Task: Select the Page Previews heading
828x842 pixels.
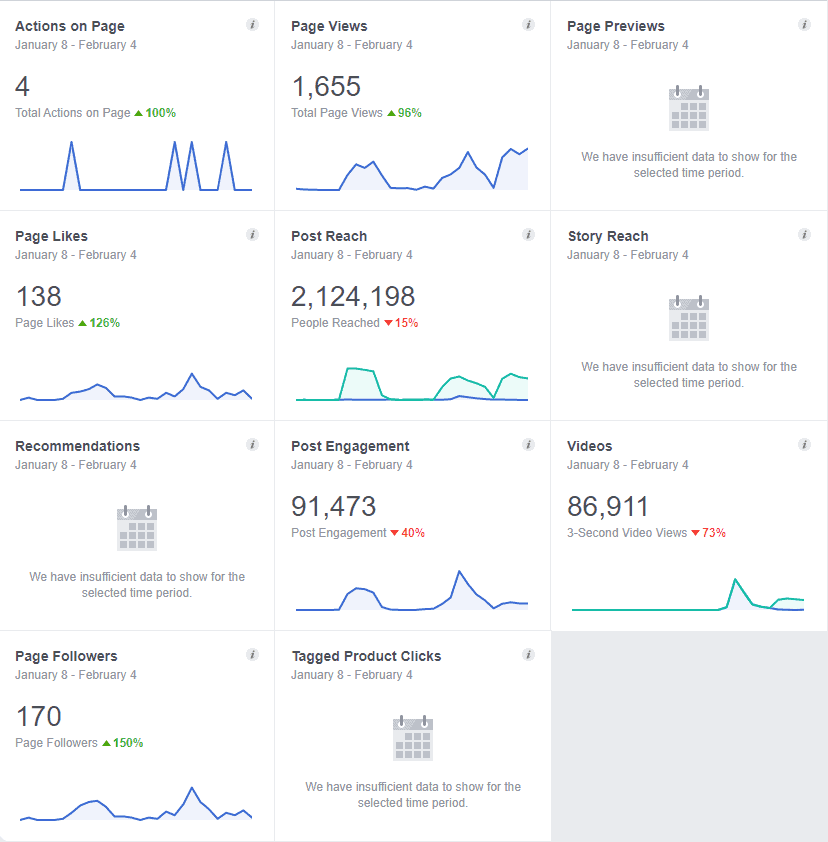Action: click(616, 26)
